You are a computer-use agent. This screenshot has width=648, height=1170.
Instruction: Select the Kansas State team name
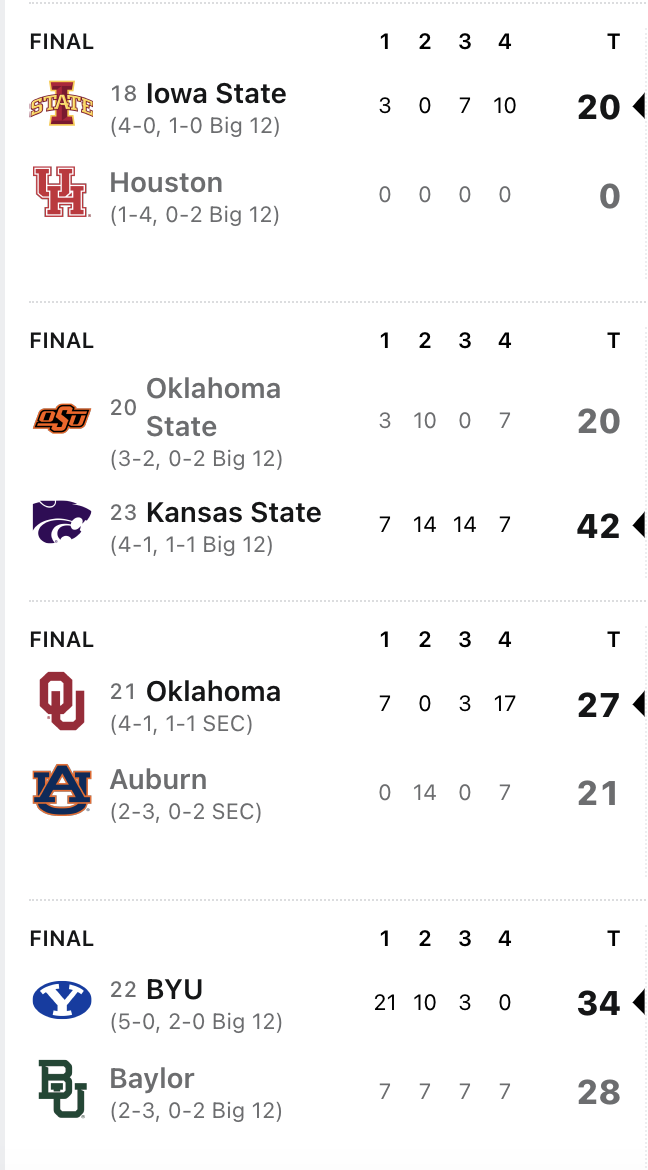pos(234,513)
